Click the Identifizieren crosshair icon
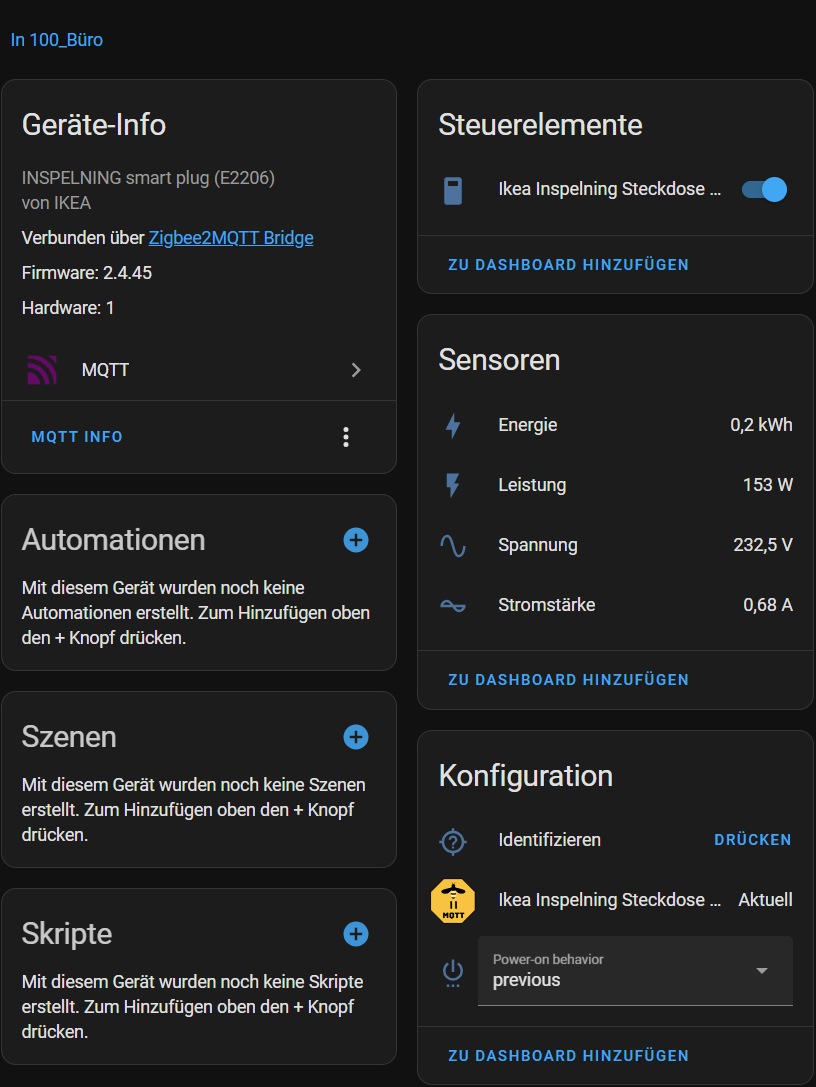Screen dimensions: 816x1087 pos(453,841)
